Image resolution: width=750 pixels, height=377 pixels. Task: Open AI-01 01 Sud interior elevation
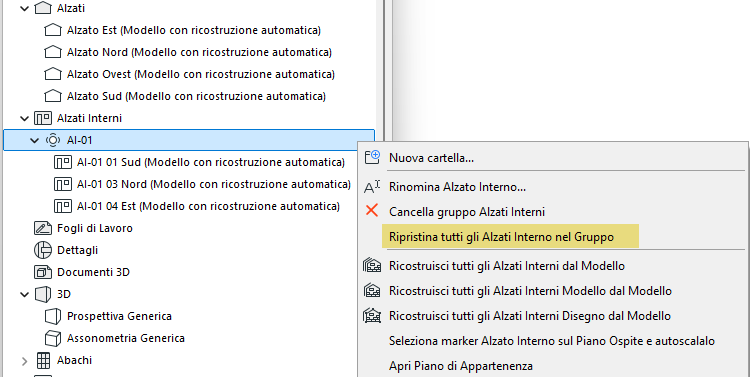[x=211, y=162]
